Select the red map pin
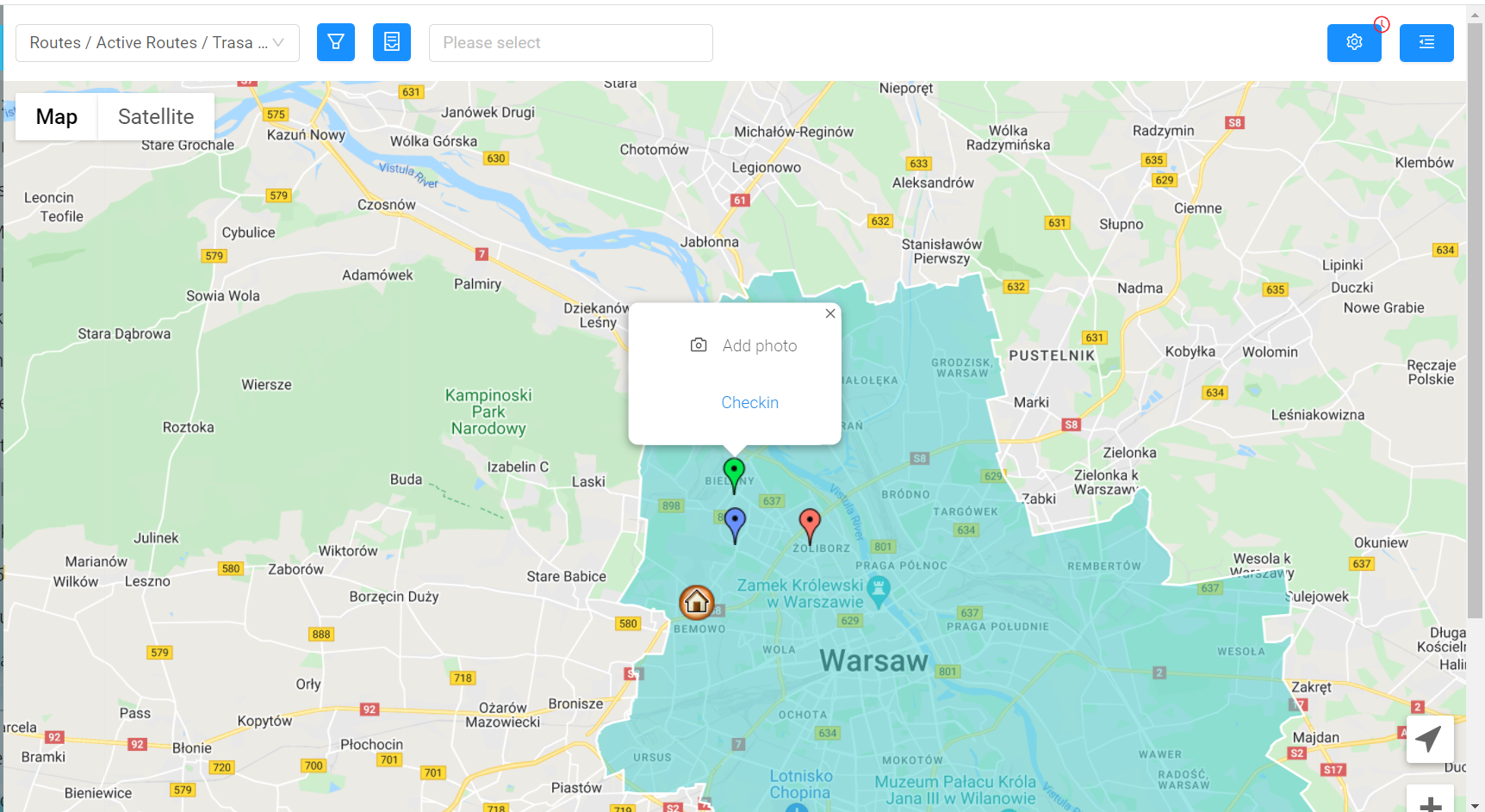 pyautogui.click(x=810, y=525)
